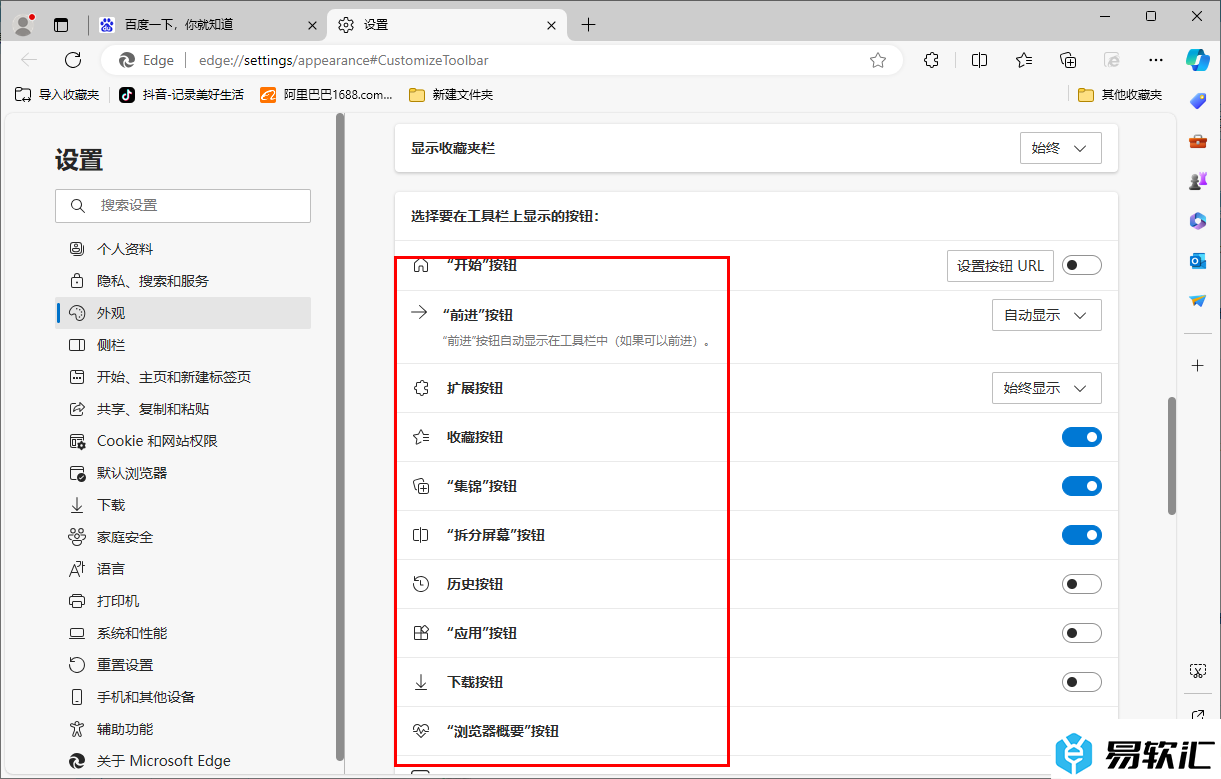Open the 阿里巴巴1688 bookmark
Image resolution: width=1221 pixels, height=779 pixels.
click(x=327, y=95)
